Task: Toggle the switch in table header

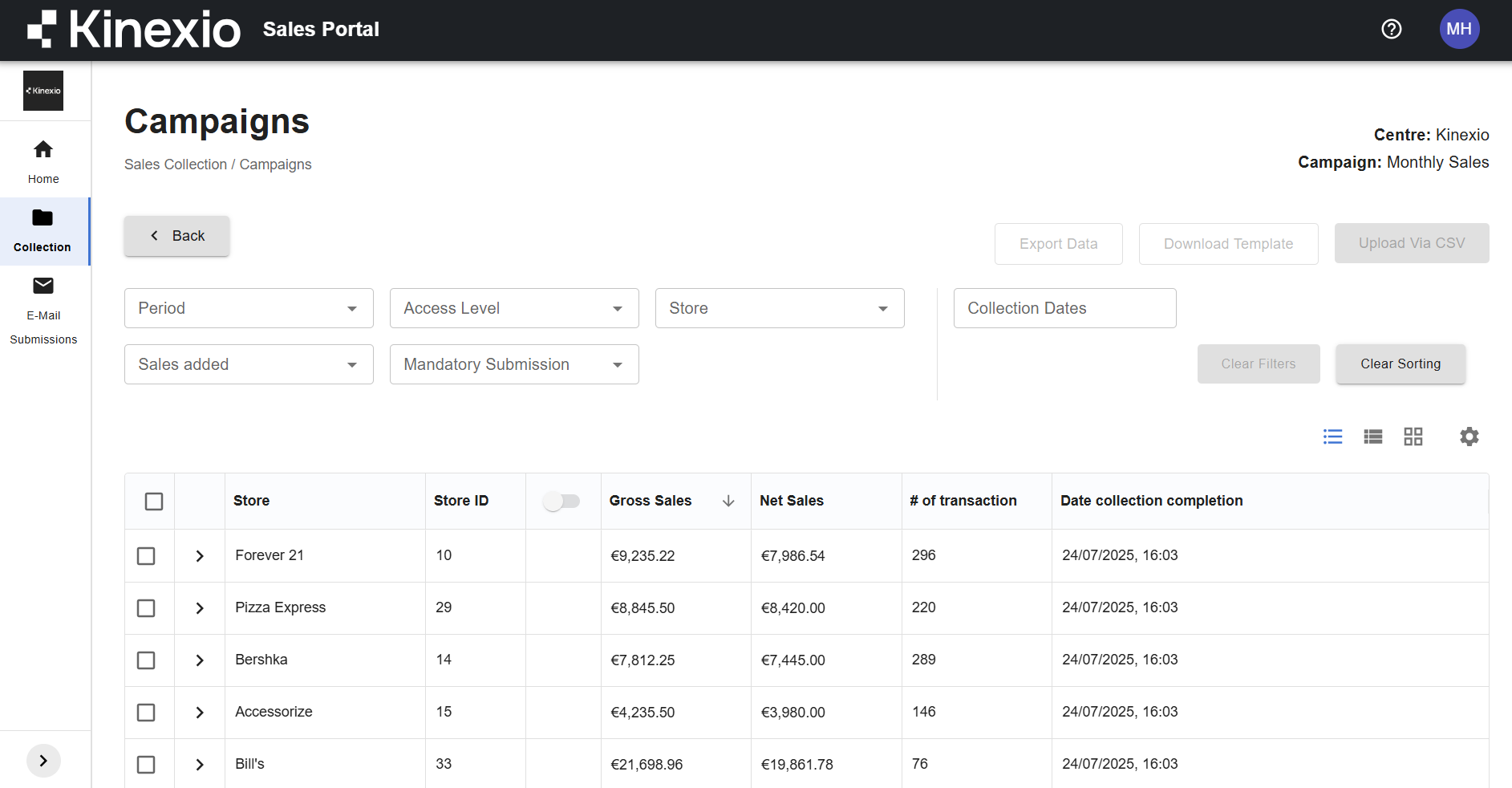Action: [x=561, y=502]
